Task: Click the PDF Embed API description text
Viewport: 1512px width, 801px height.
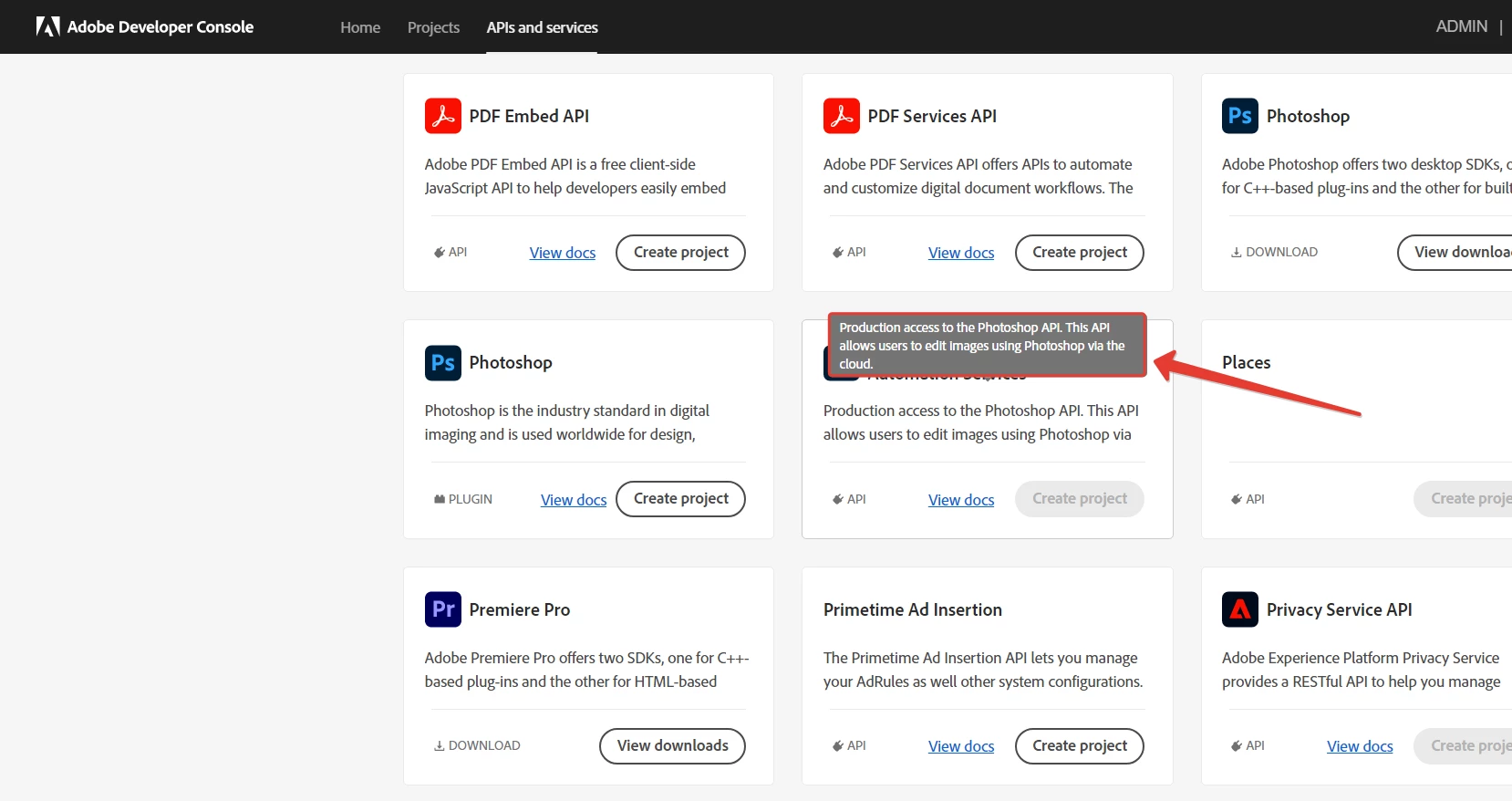Action: click(x=575, y=176)
